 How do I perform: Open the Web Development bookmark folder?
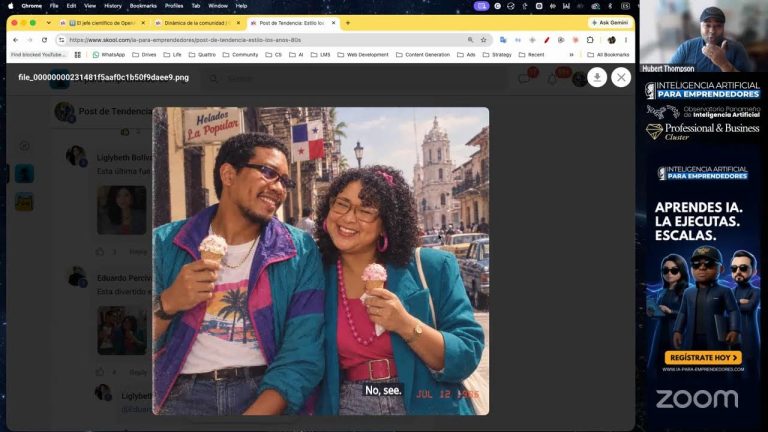pos(363,55)
